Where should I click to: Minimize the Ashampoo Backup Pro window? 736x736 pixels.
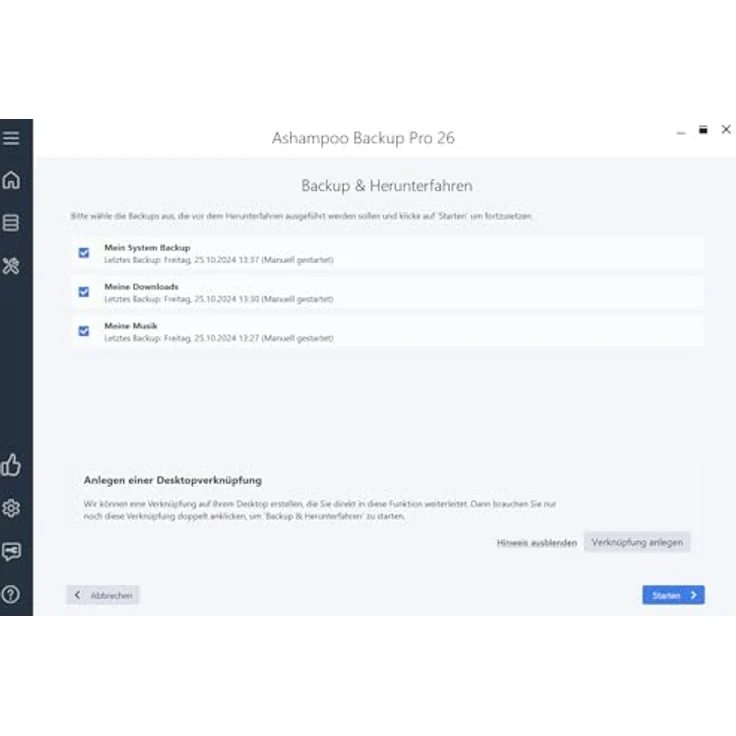[681, 133]
